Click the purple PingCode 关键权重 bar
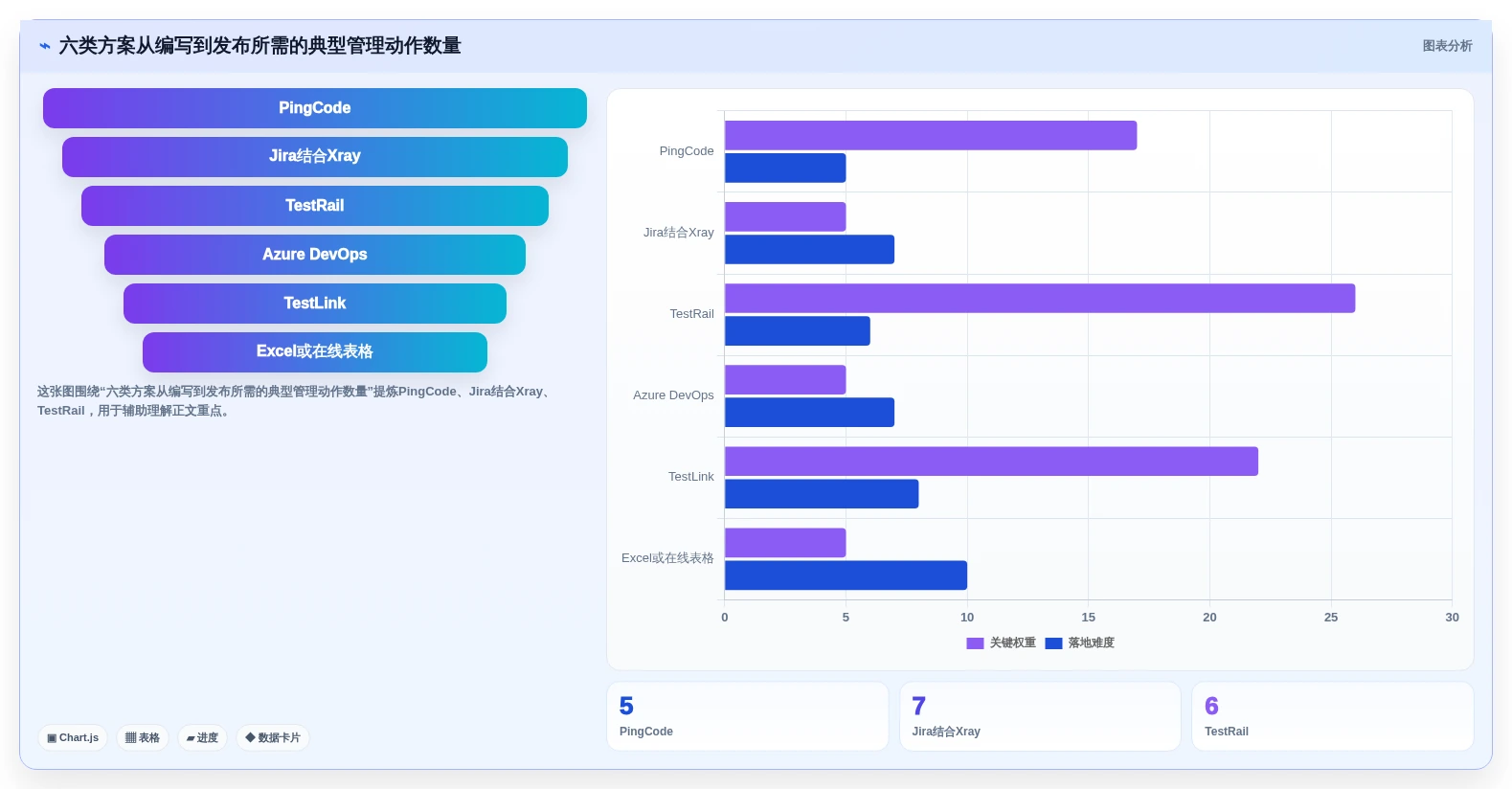Image resolution: width=1512 pixels, height=789 pixels. click(931, 135)
